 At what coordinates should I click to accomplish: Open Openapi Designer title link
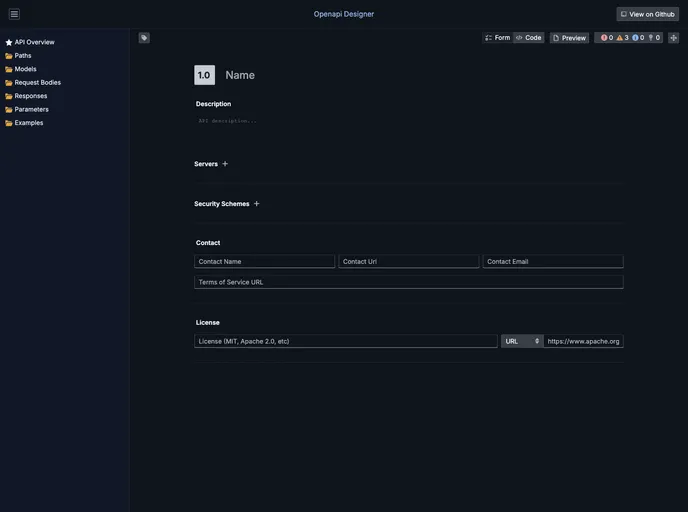[x=344, y=14]
